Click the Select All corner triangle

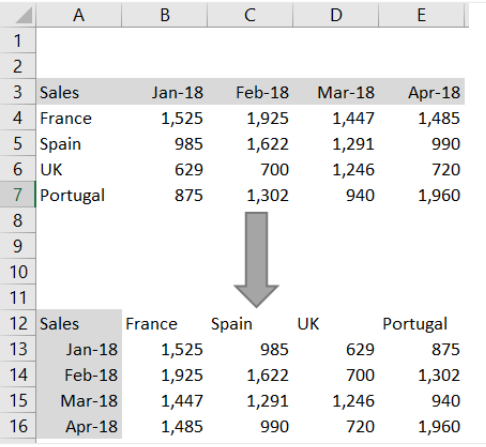tap(24, 15)
